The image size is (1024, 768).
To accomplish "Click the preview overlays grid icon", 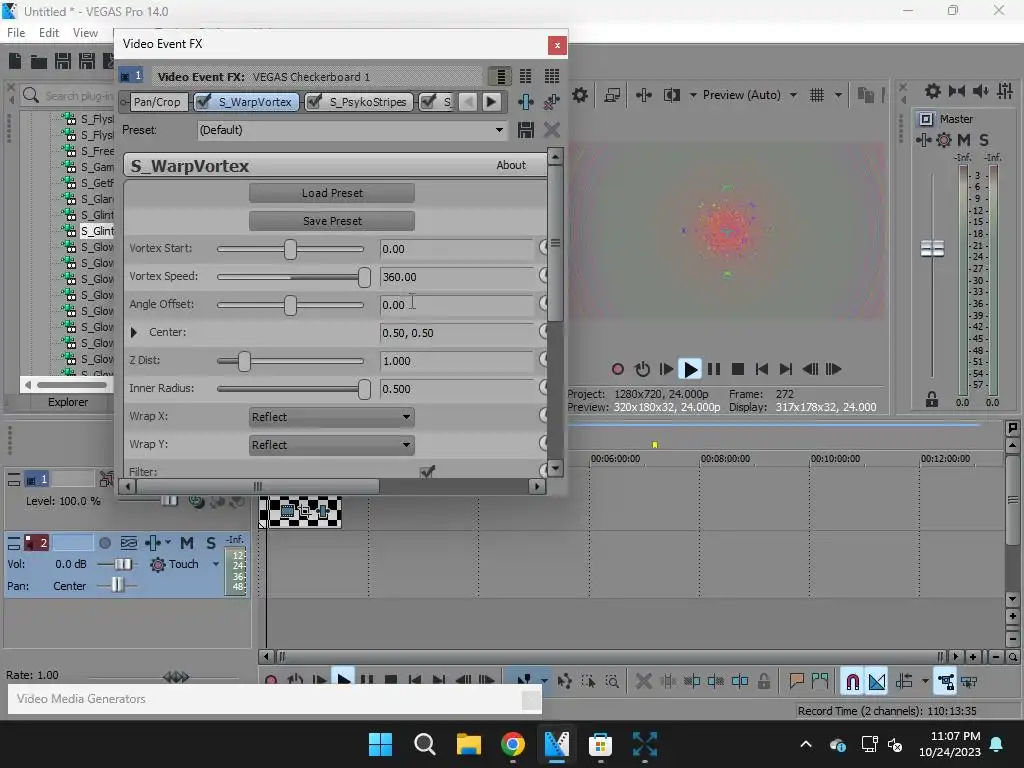I will point(816,95).
